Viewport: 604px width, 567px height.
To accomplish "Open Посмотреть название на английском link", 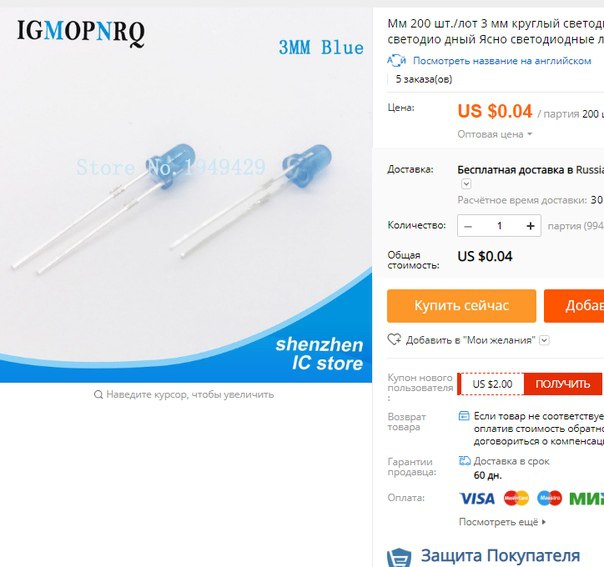I will [502, 61].
